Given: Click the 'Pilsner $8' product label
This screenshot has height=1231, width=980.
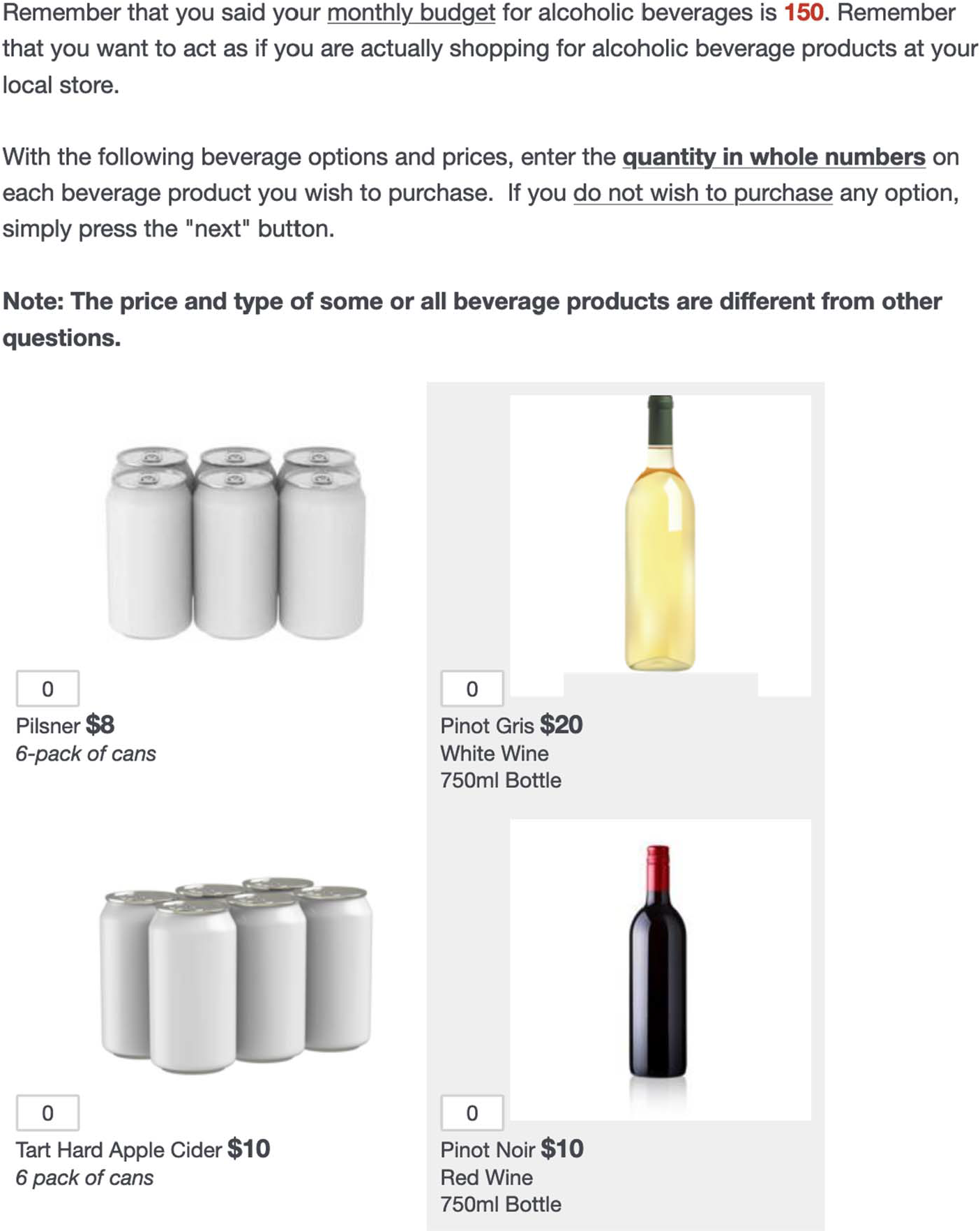Looking at the screenshot, I should 65,725.
